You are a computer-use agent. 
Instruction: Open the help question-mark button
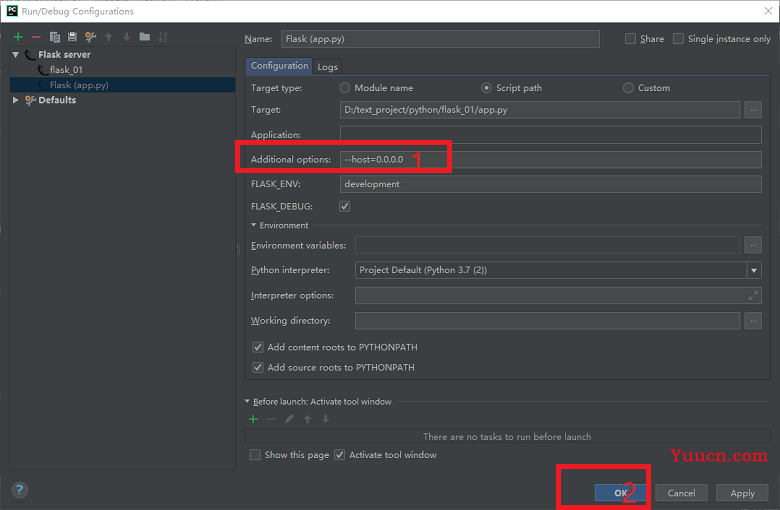(19, 490)
